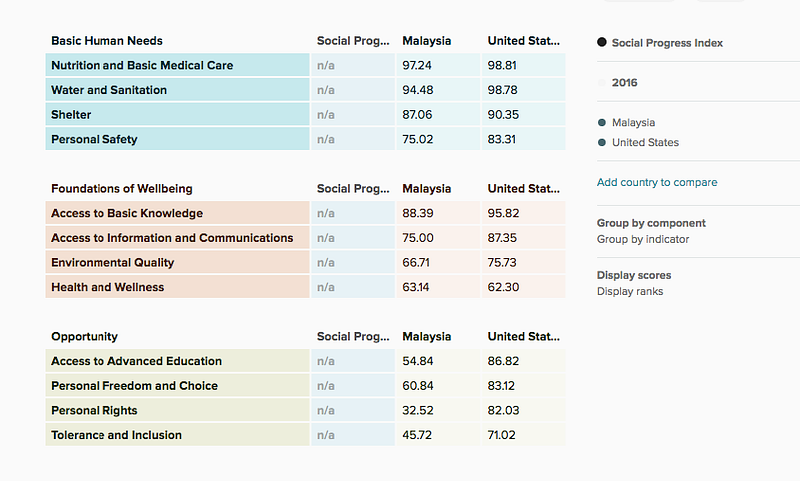Screen dimensions: 800x481
Task: Click the Add country to compare link
Action: (656, 183)
